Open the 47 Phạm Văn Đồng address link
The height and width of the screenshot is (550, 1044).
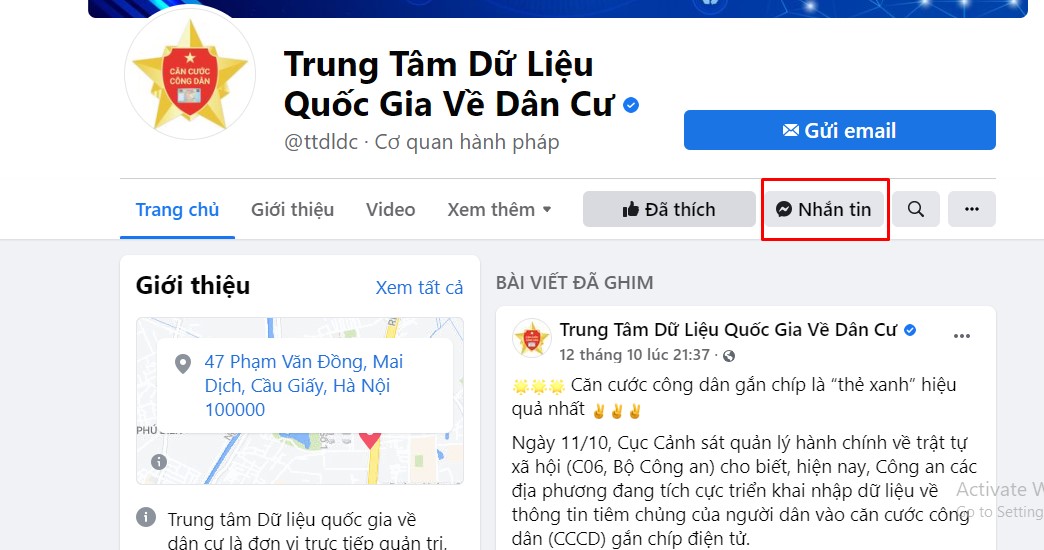pyautogui.click(x=304, y=386)
